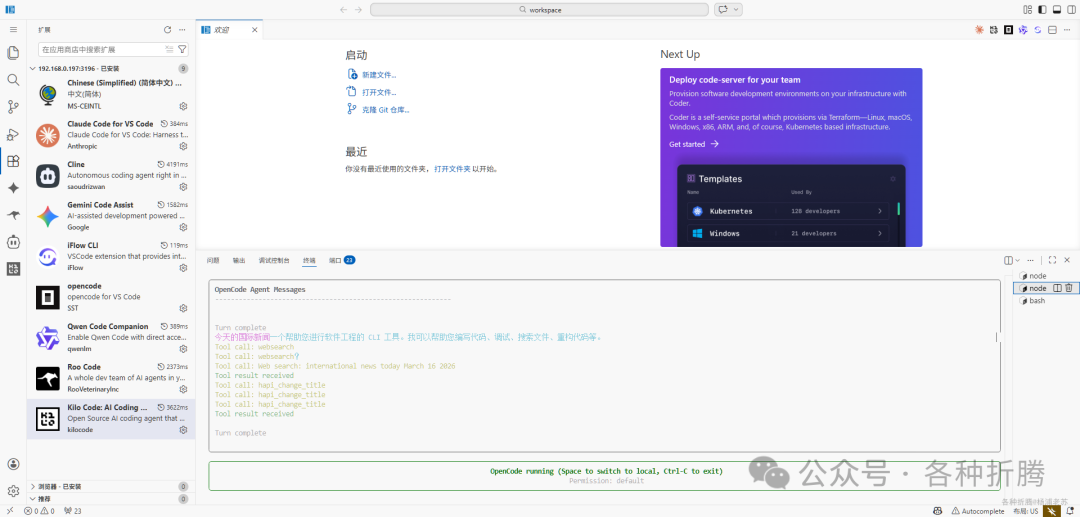Image resolution: width=1080 pixels, height=517 pixels.
Task: Switch to the 问题 panel tab
Action: (214, 260)
